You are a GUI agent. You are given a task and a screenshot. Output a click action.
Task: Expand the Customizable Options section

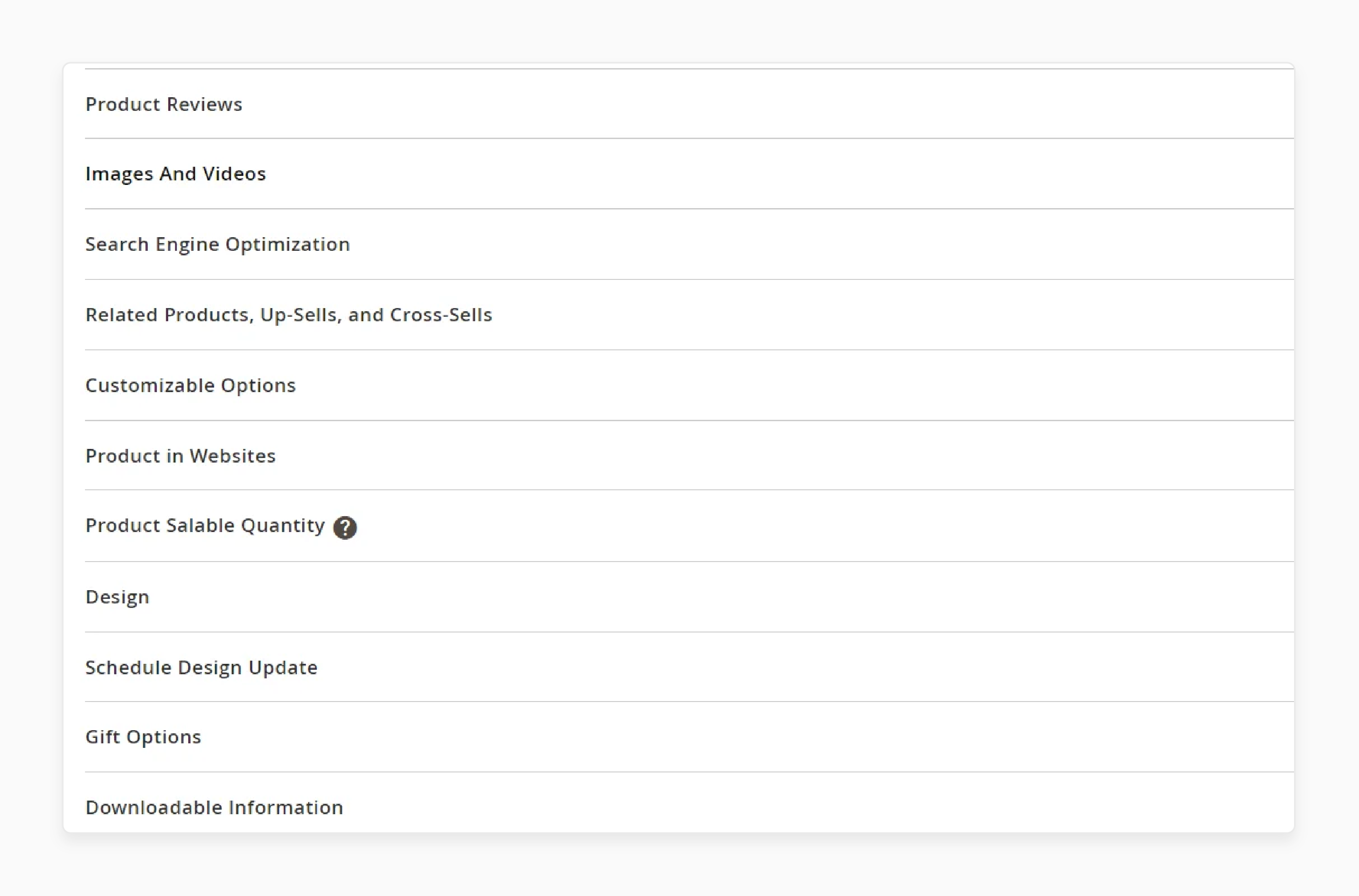[190, 385]
